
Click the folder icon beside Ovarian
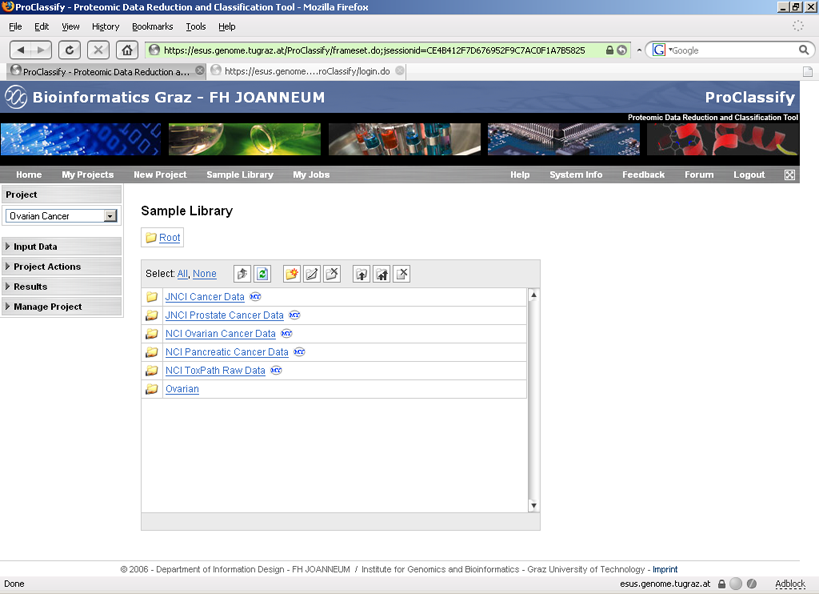(152, 389)
